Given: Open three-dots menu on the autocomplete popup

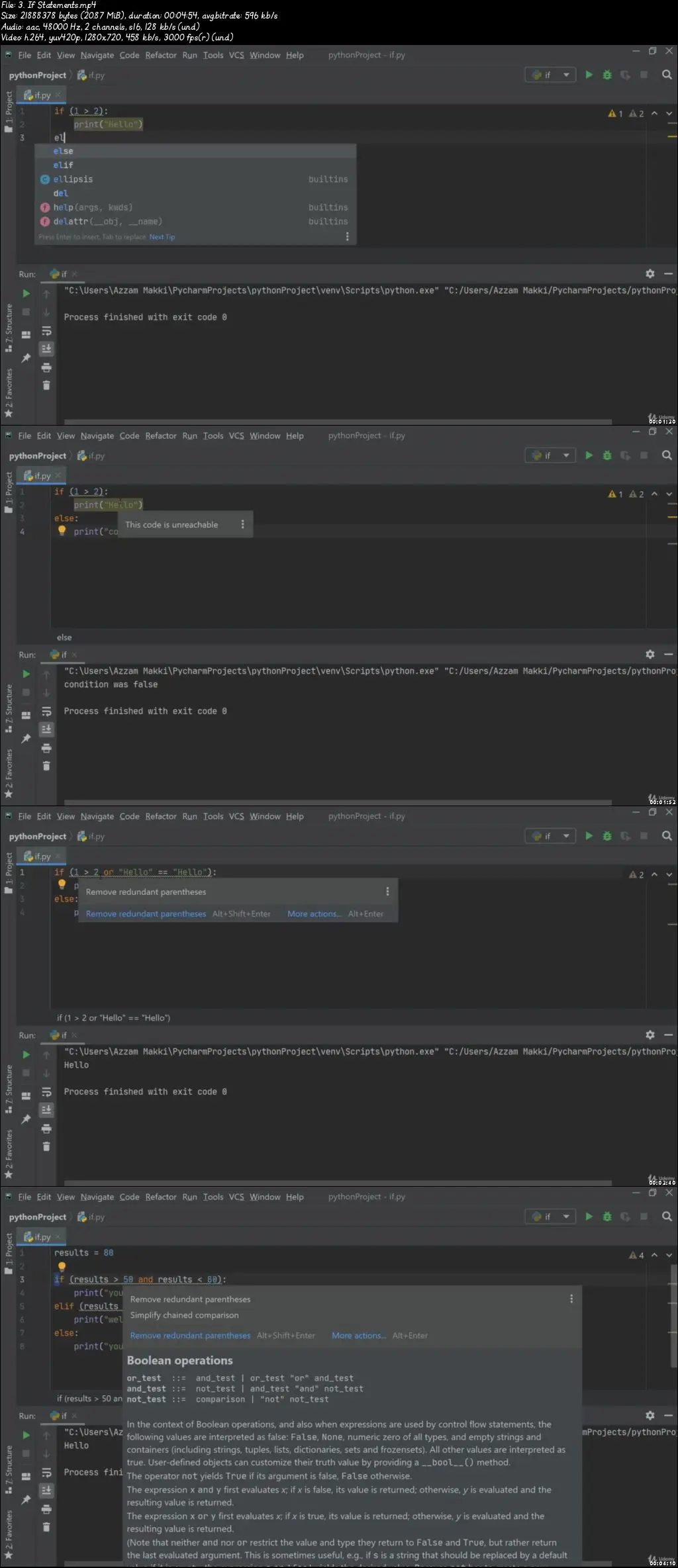Looking at the screenshot, I should click(348, 236).
